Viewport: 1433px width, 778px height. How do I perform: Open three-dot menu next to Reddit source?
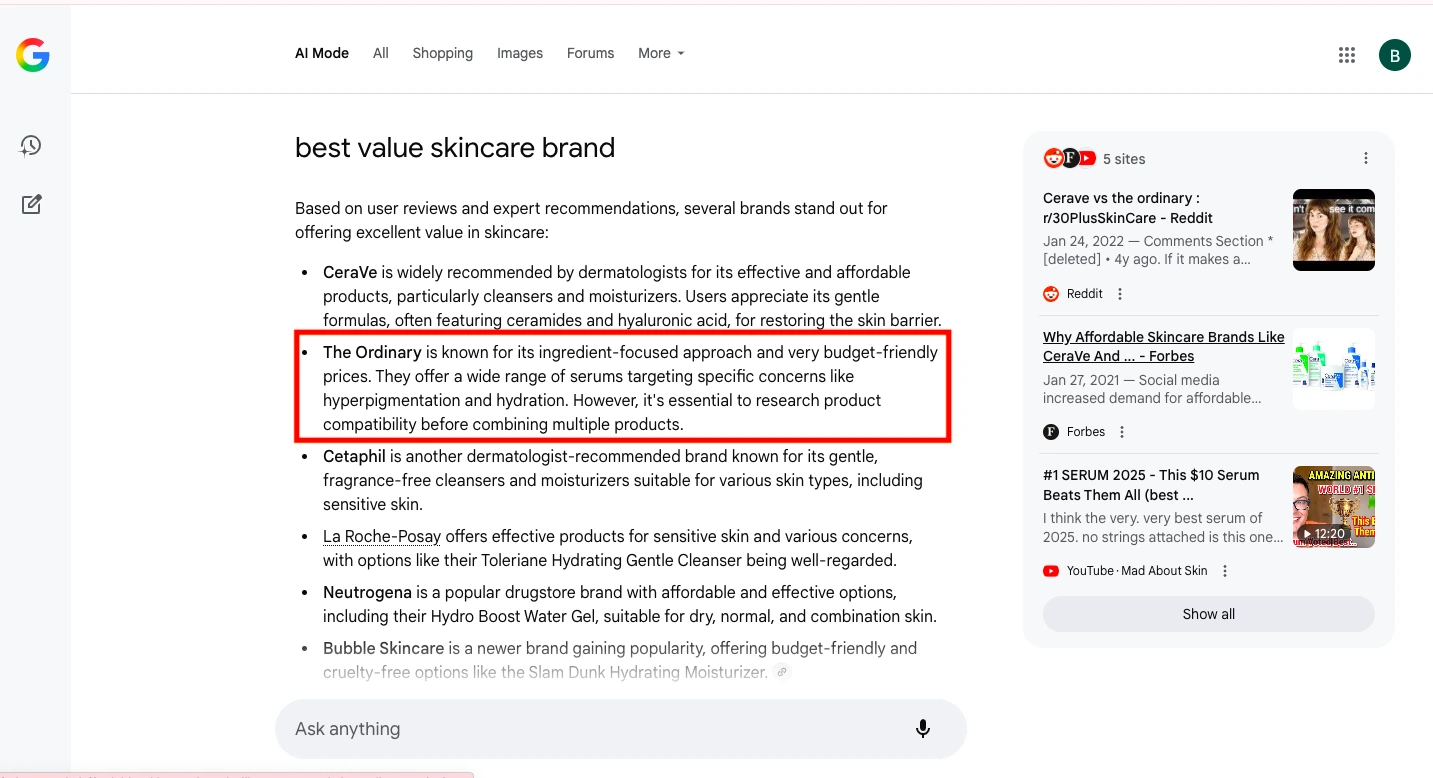click(1120, 294)
